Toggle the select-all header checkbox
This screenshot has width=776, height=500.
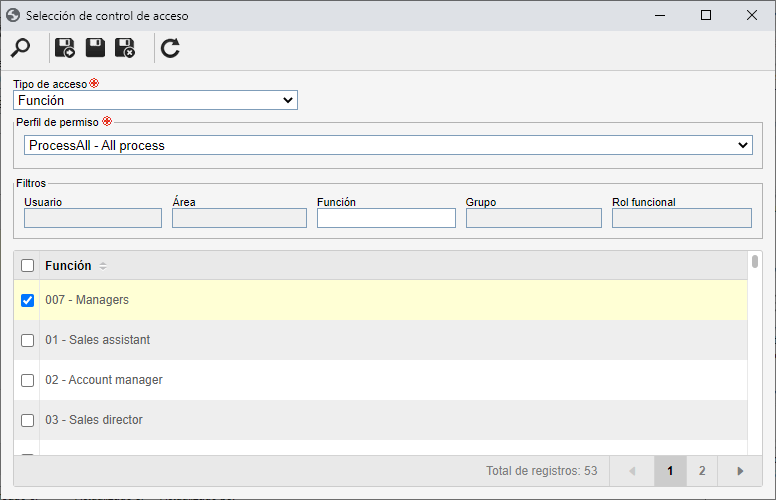(28, 265)
